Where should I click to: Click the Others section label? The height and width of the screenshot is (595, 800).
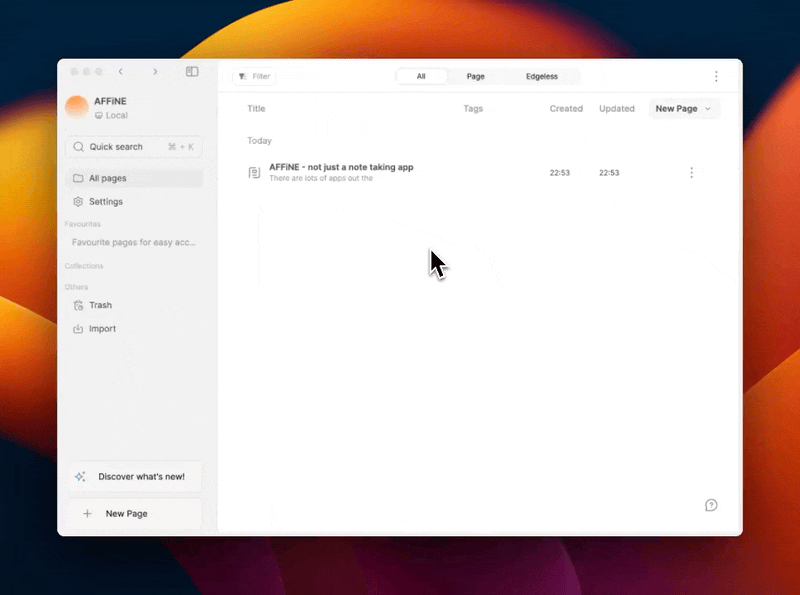(x=77, y=287)
